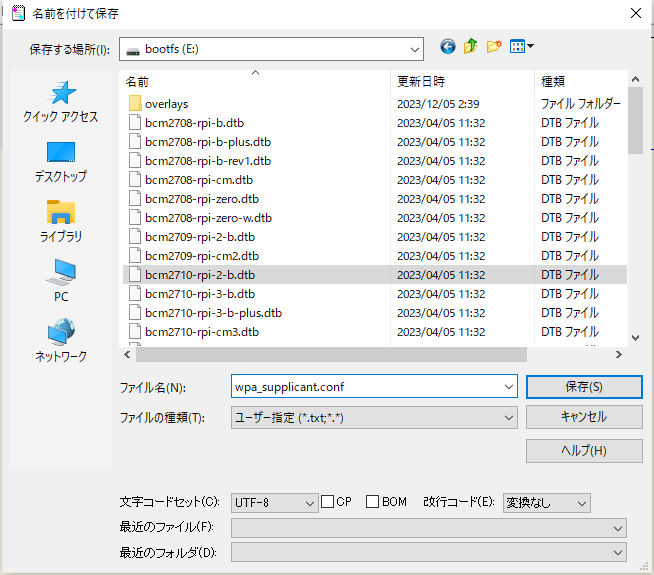This screenshot has height=575, width=654.
Task: Open PC in sidebar
Action: 61,281
